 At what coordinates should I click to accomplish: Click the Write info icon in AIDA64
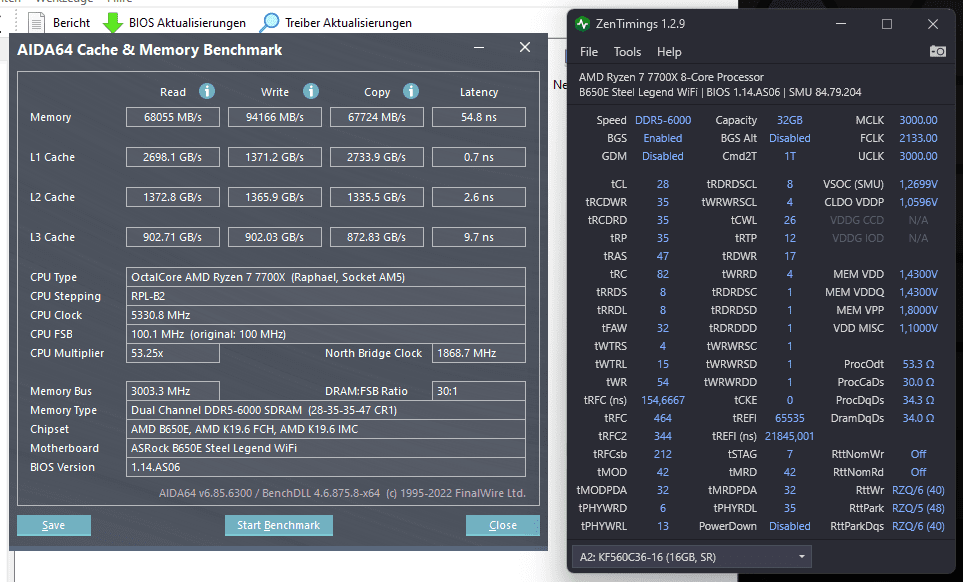[311, 91]
